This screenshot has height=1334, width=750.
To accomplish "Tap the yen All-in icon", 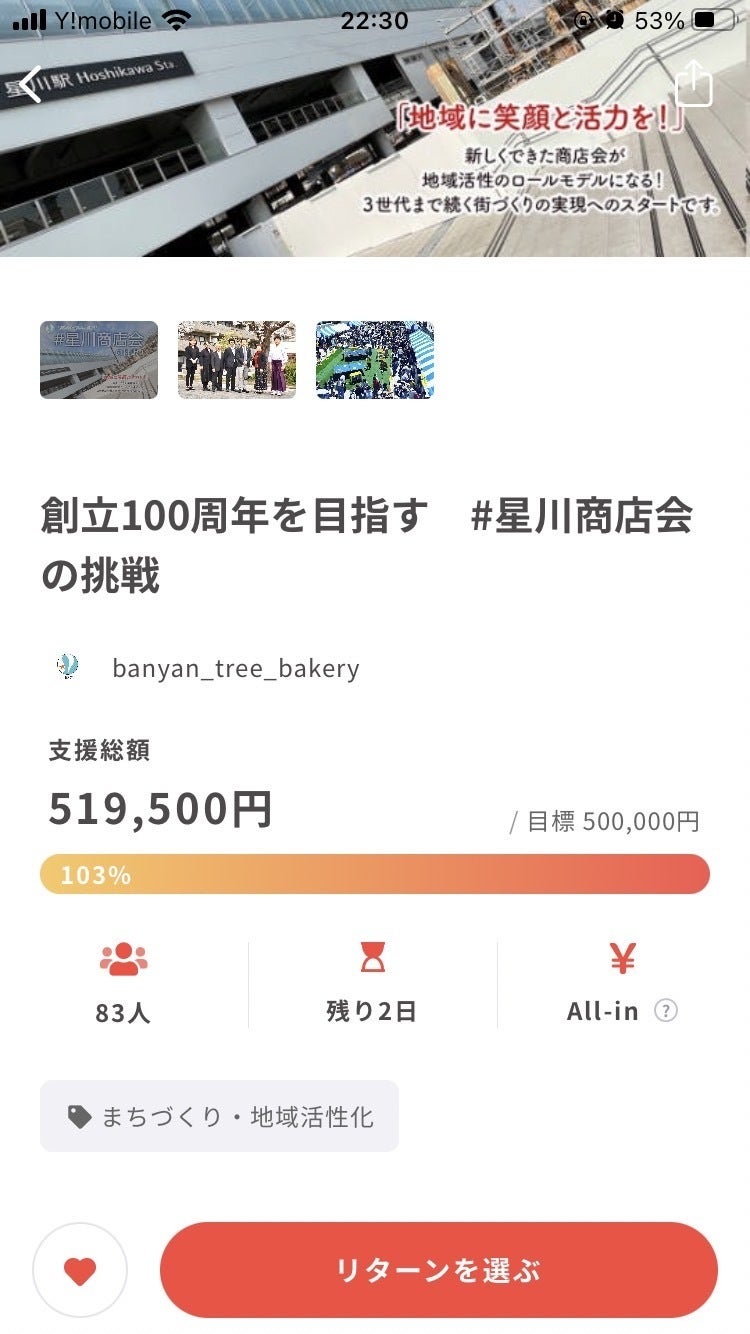I will click(622, 959).
